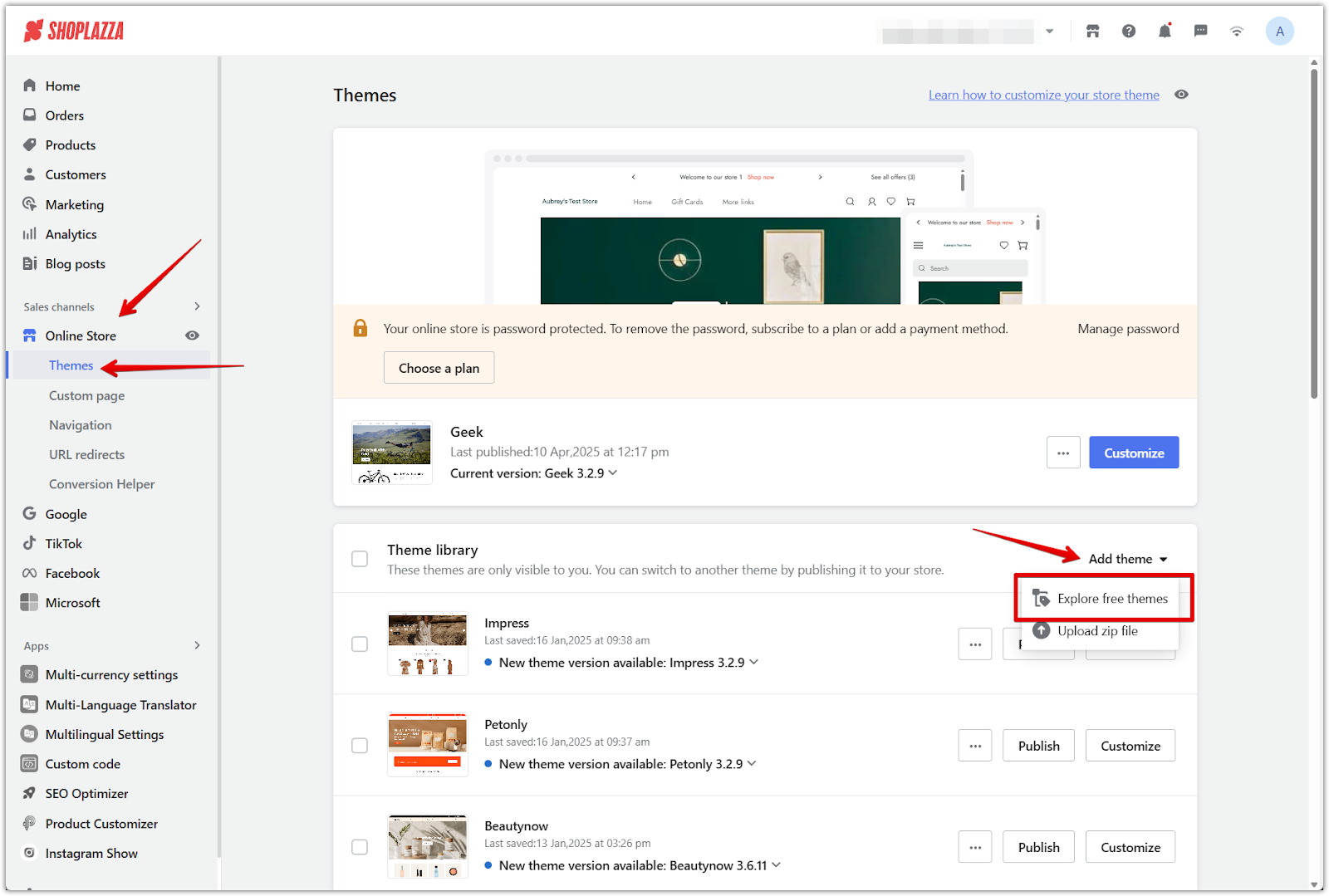The image size is (1329, 896).
Task: Select the Petonly theme checkbox
Action: click(x=360, y=746)
